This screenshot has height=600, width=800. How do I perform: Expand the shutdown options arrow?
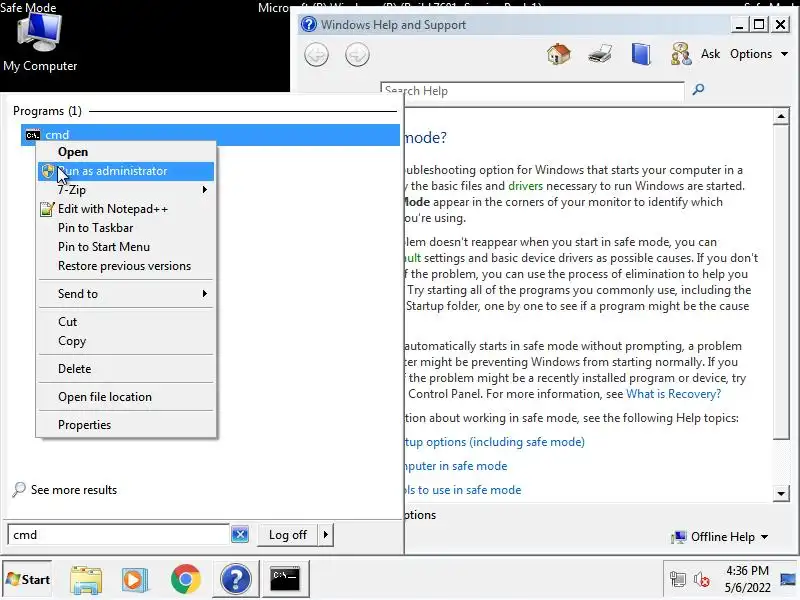(x=326, y=535)
